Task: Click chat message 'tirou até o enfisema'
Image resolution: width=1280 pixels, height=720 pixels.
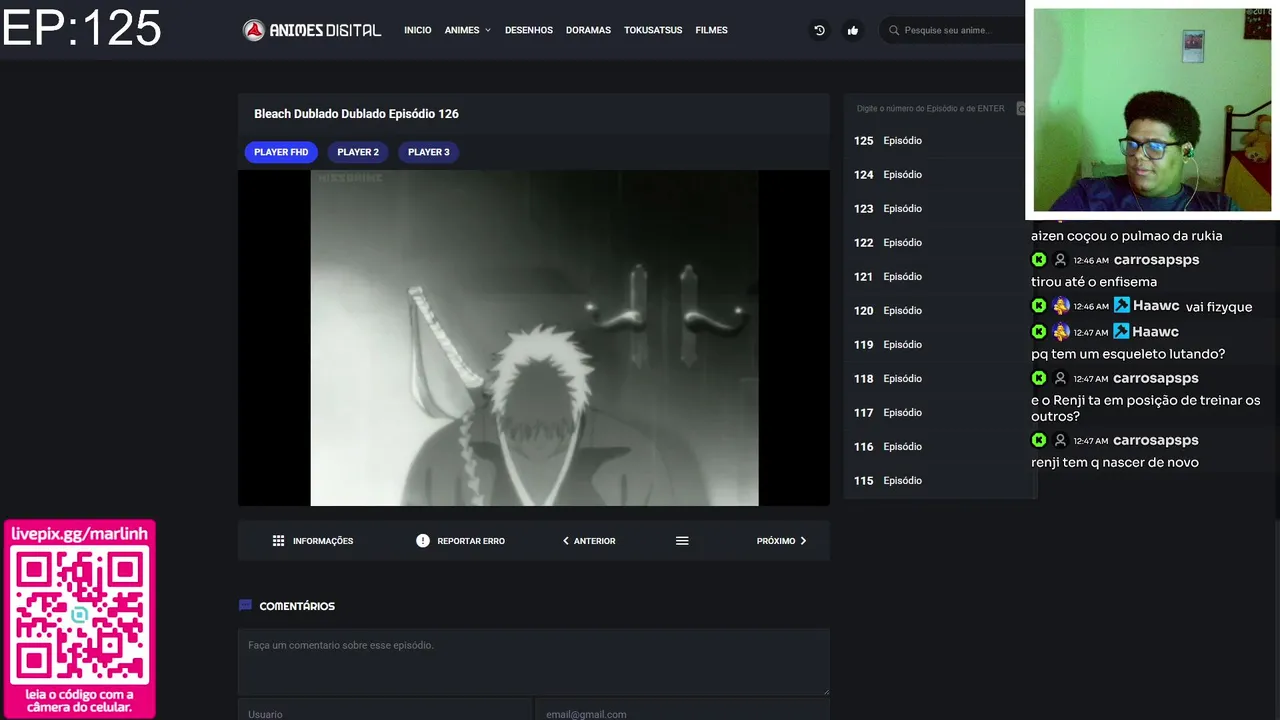Action: (1094, 282)
